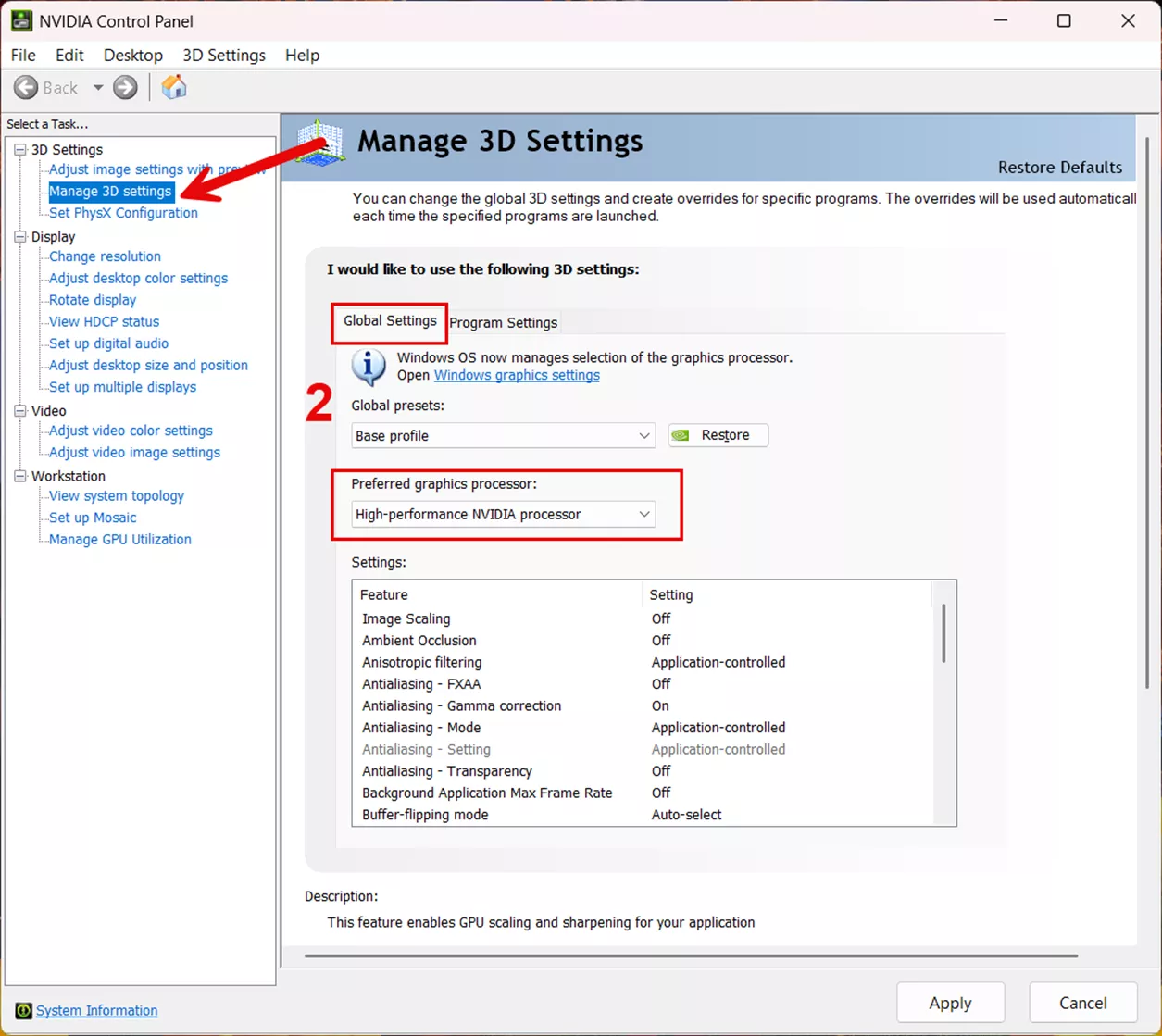
Task: Switch to the Program Settings tab
Action: [x=504, y=322]
